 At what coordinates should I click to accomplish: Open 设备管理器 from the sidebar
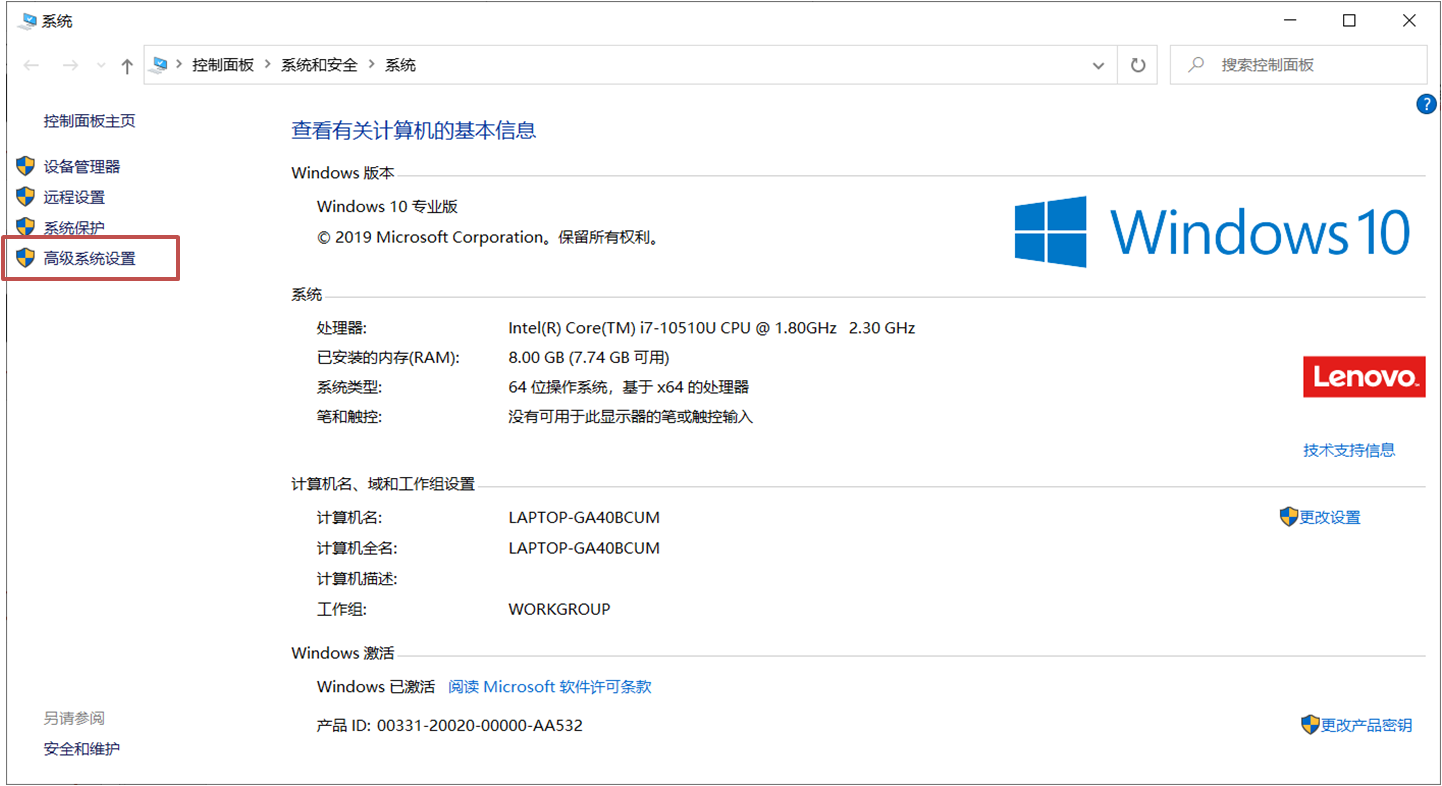tap(82, 167)
